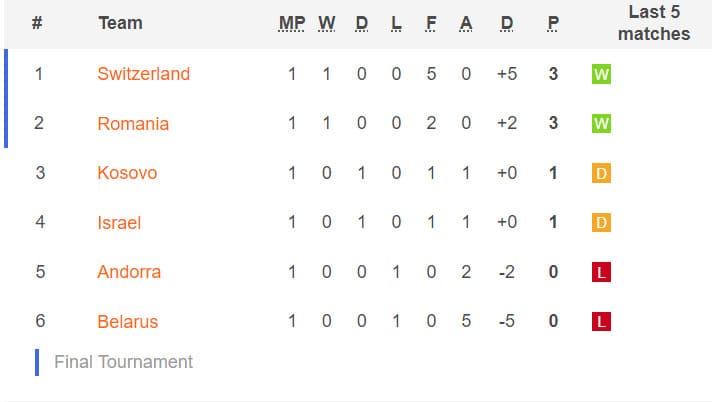
Task: Click the F goals-for column header
Action: (431, 23)
